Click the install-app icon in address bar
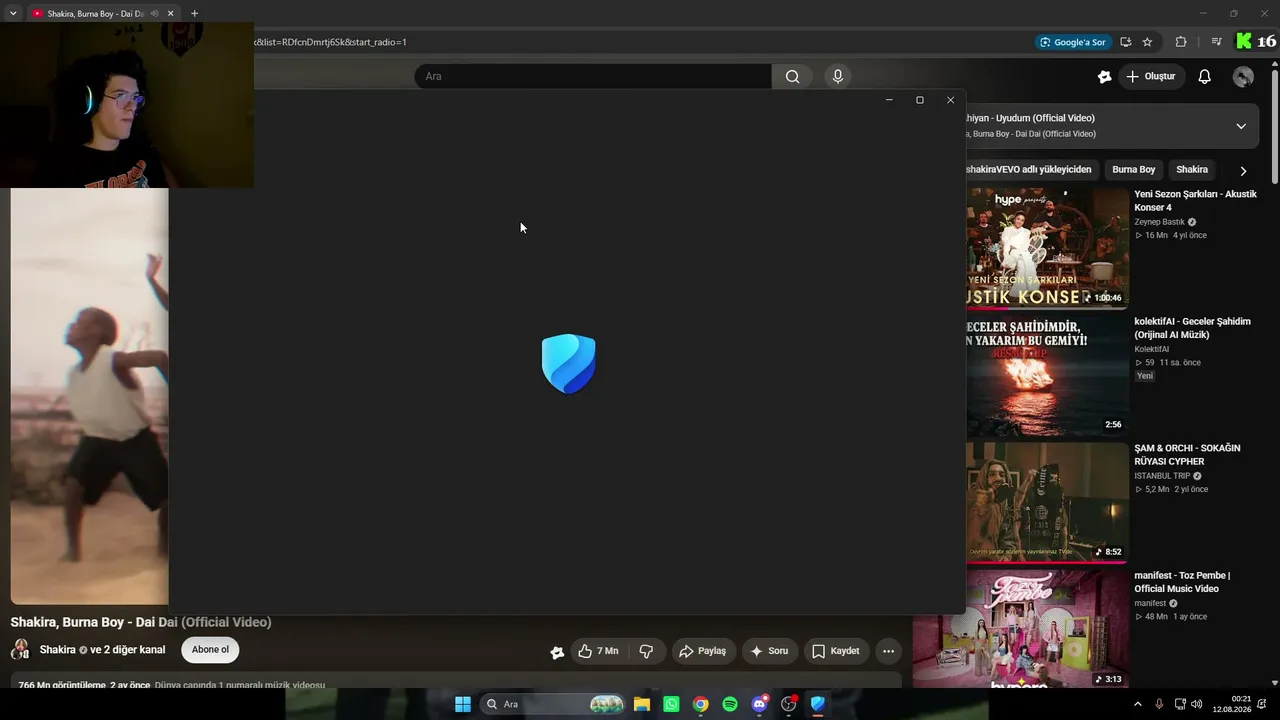Screen dimensions: 1280x720 [x=1126, y=42]
